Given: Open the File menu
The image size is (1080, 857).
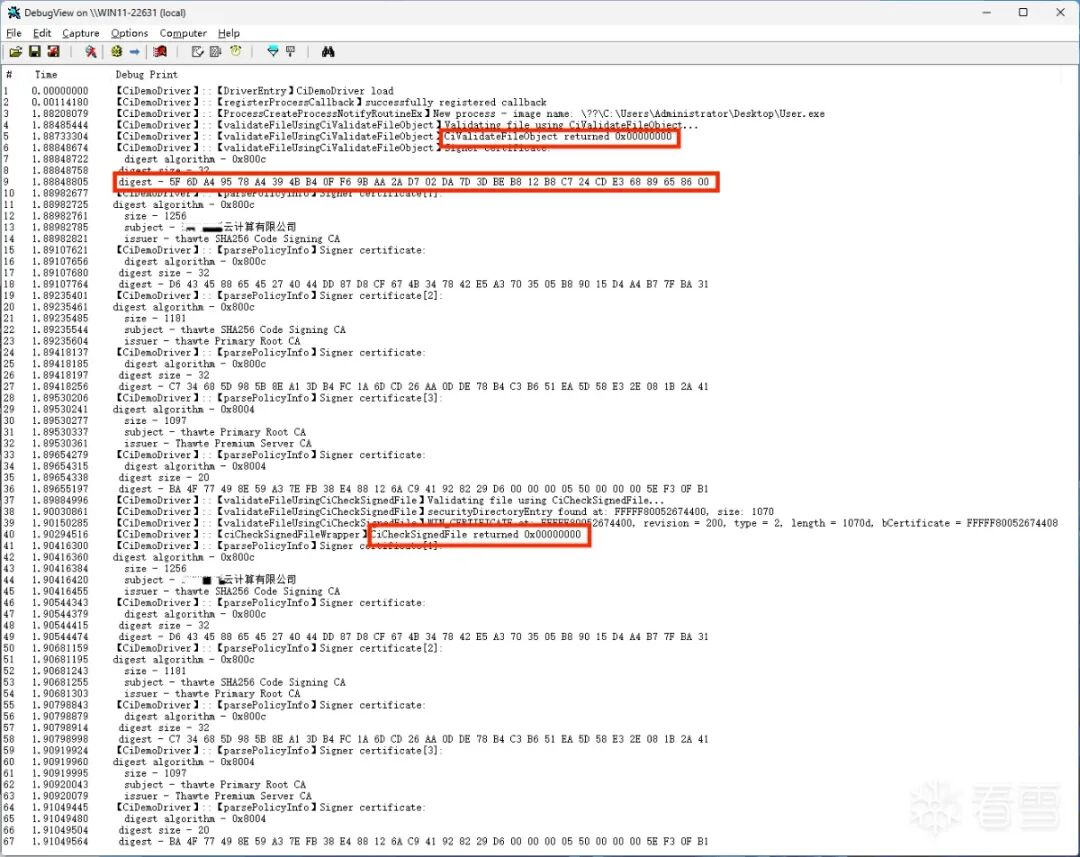Looking at the screenshot, I should coord(14,33).
